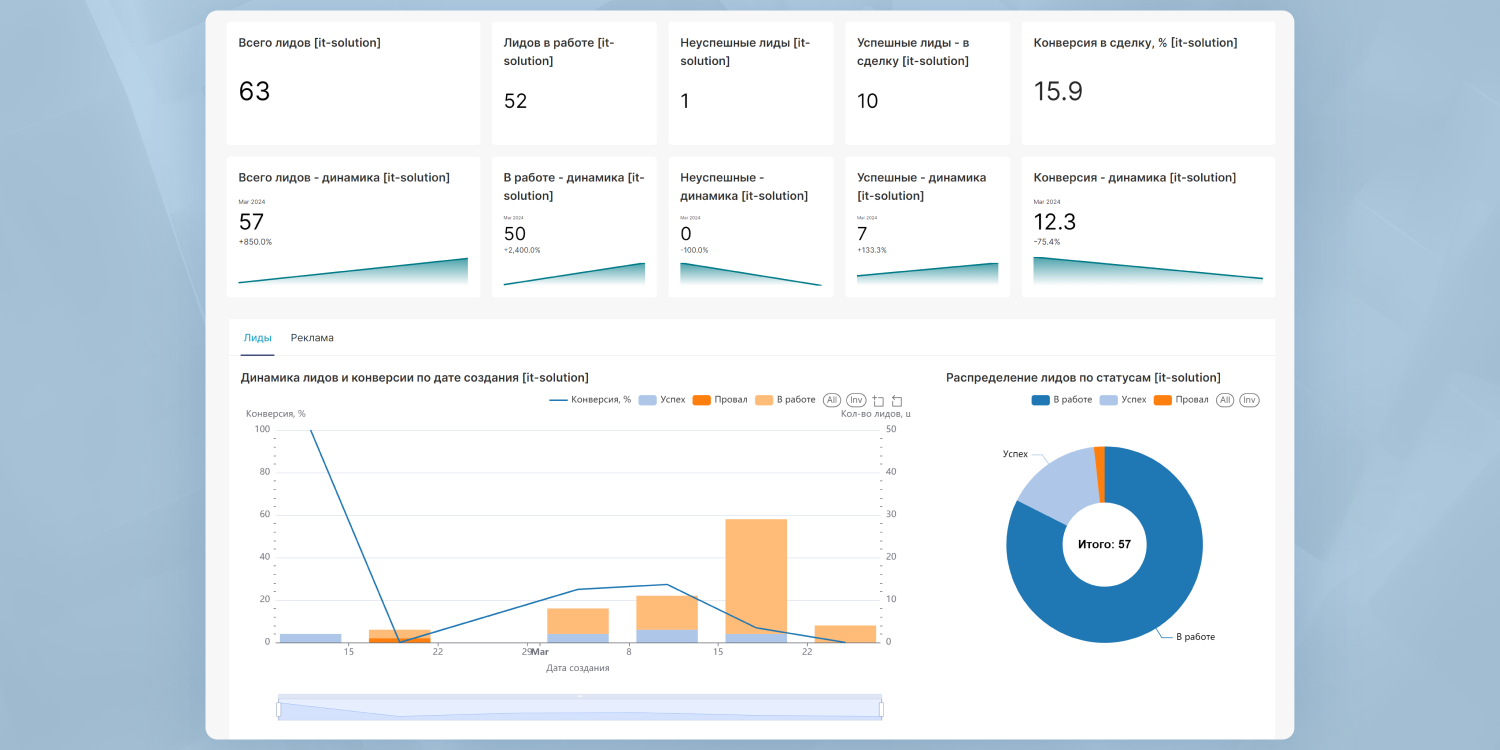Hide the 'Успех' series in bar chart legend
This screenshot has width=1500, height=750.
[662, 400]
